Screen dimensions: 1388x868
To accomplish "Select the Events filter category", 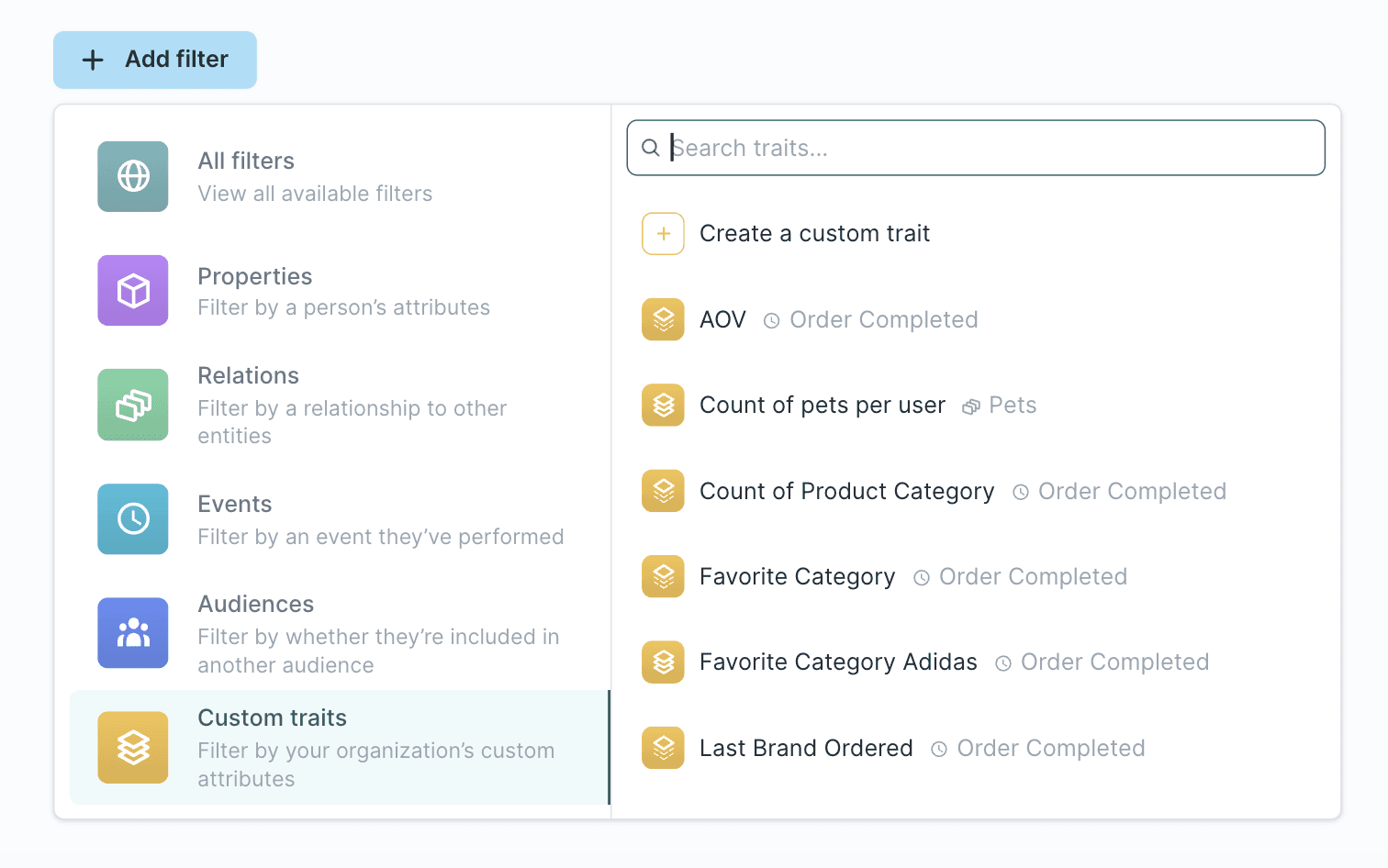I will tap(275, 519).
